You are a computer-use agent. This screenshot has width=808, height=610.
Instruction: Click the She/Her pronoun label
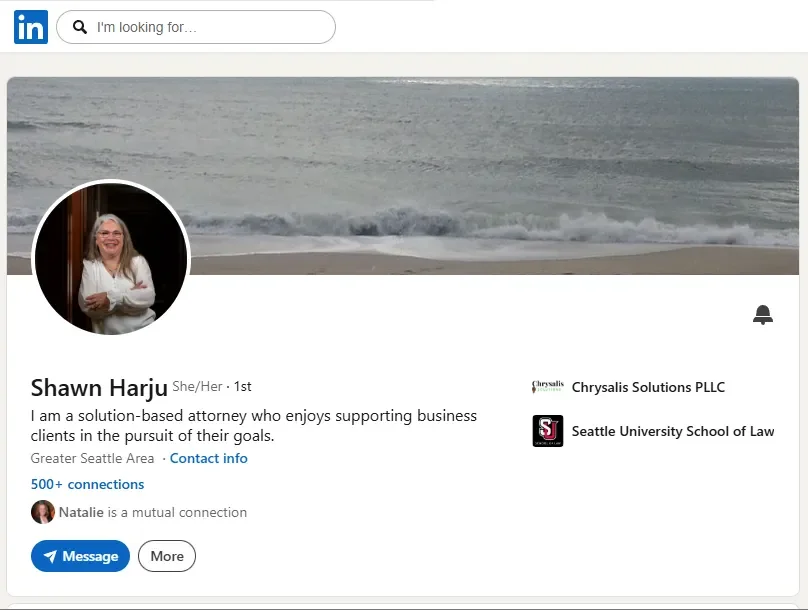[x=197, y=386]
